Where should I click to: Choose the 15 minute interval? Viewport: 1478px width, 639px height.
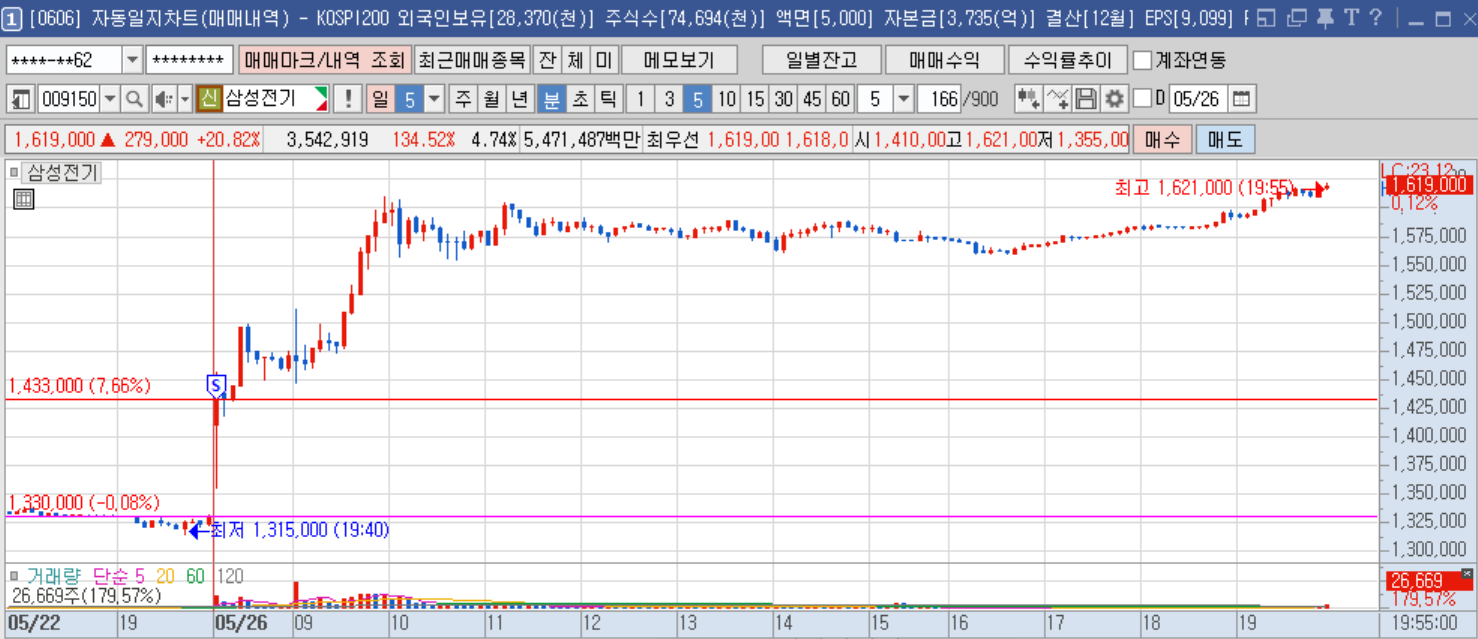(x=755, y=99)
